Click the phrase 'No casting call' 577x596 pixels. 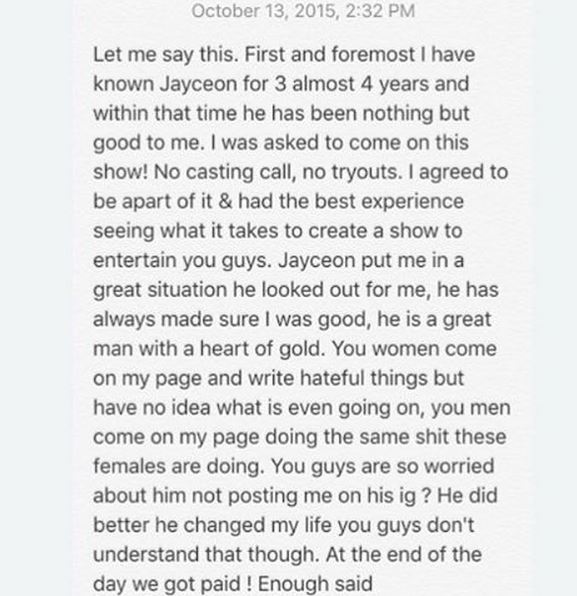225,172
